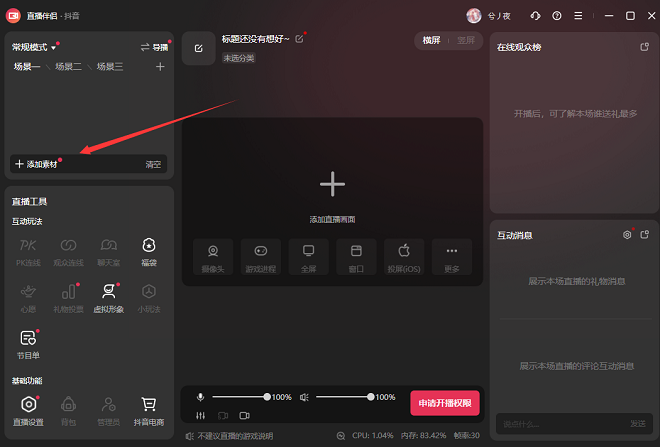The height and width of the screenshot is (447, 660).
Task: Pop out the 互动消息 panel
Action: [644, 235]
